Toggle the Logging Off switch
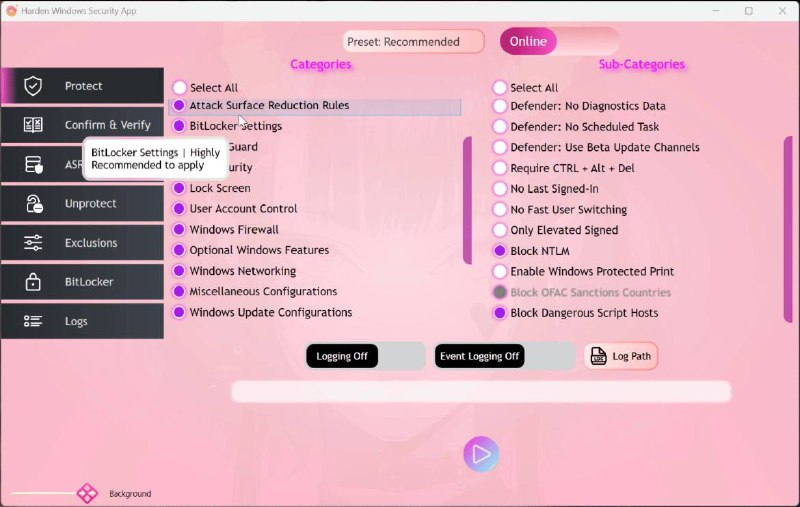800x507 pixels. [x=365, y=356]
